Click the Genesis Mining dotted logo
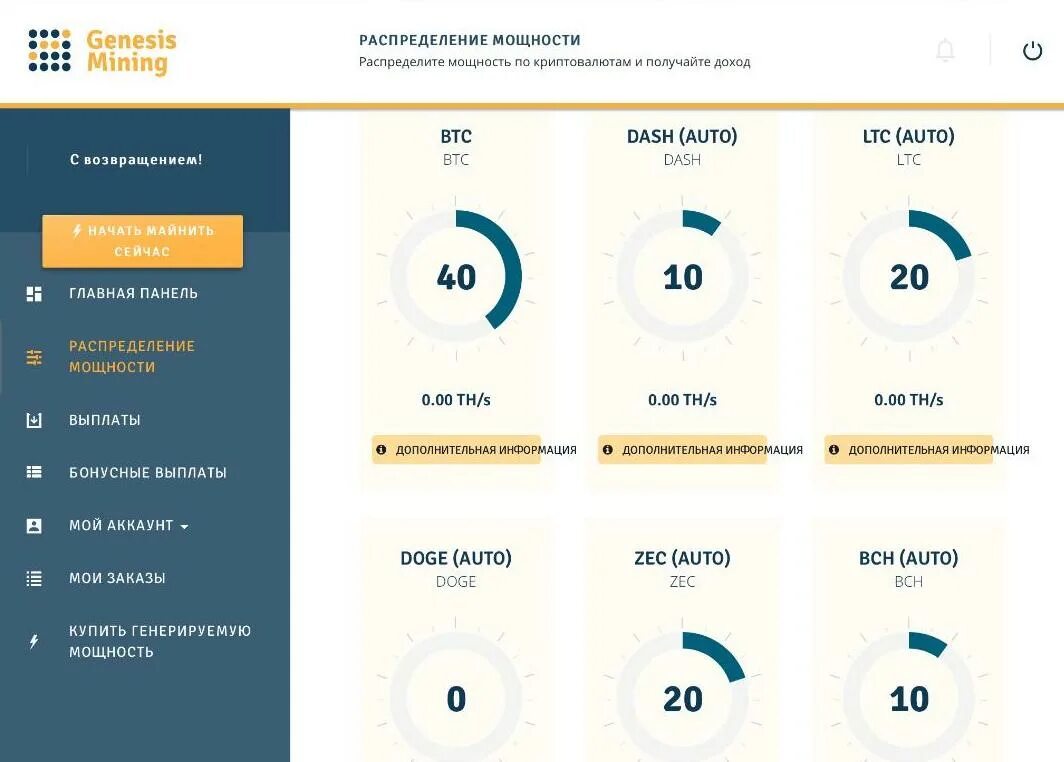Image resolution: width=1064 pixels, height=762 pixels. 50,50
